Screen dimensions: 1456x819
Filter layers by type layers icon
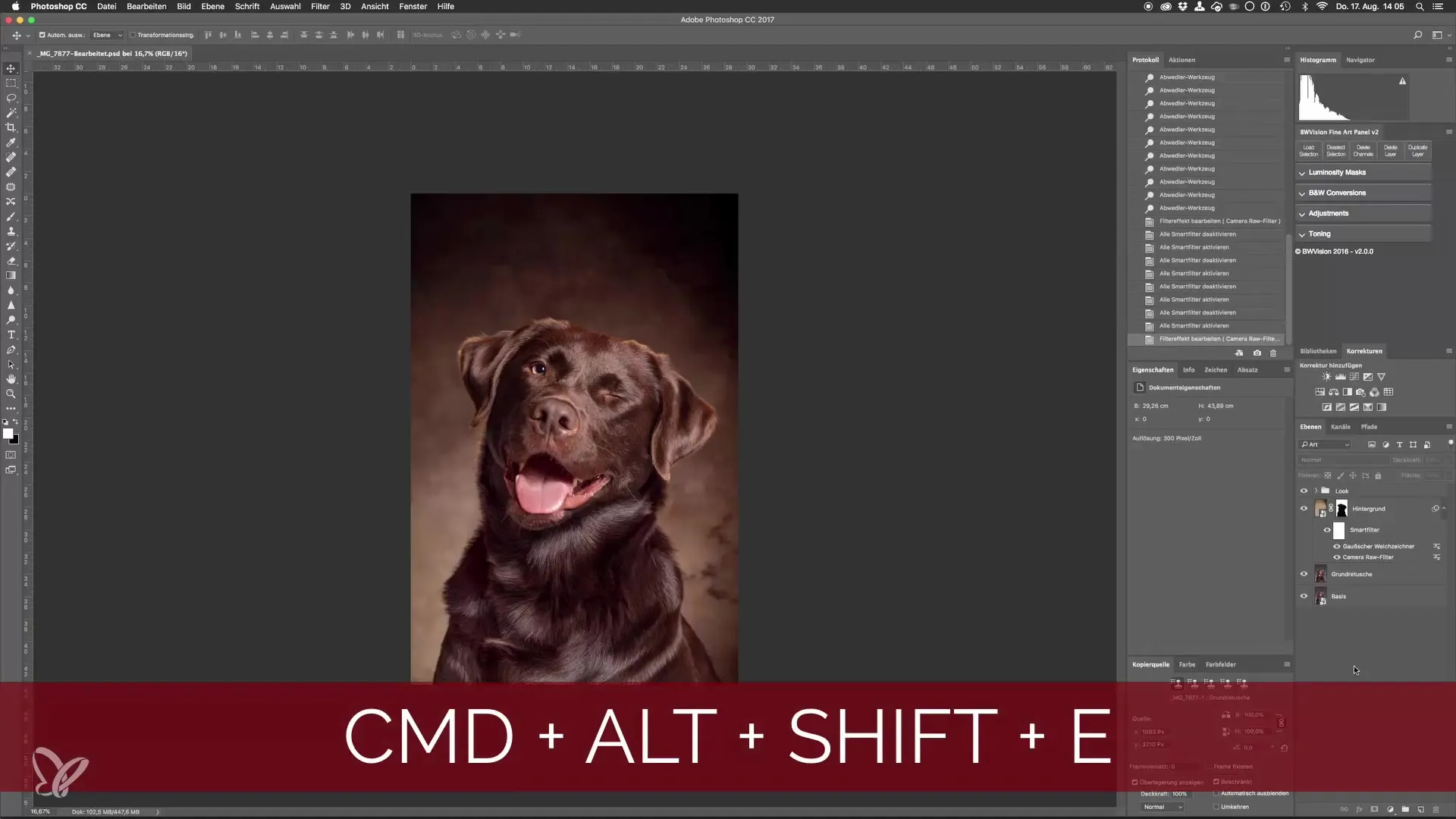pyautogui.click(x=1399, y=445)
